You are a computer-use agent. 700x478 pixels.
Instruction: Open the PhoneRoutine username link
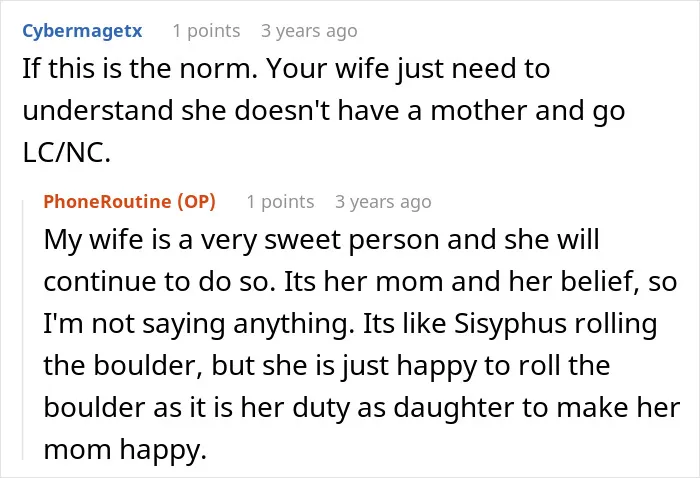pyautogui.click(x=107, y=202)
